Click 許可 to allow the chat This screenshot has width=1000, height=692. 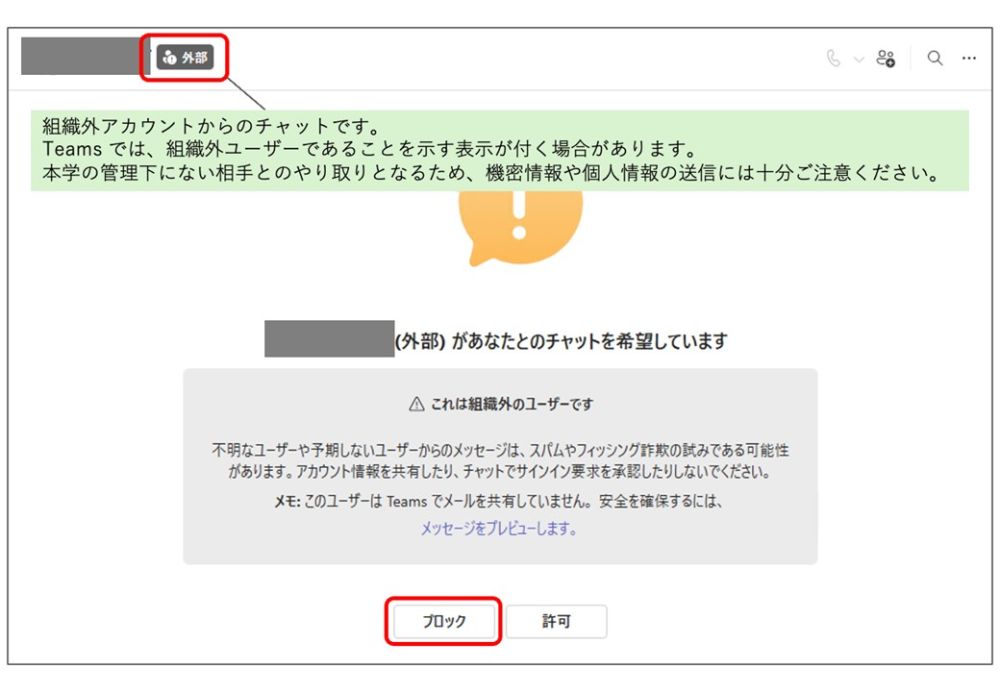click(x=557, y=621)
